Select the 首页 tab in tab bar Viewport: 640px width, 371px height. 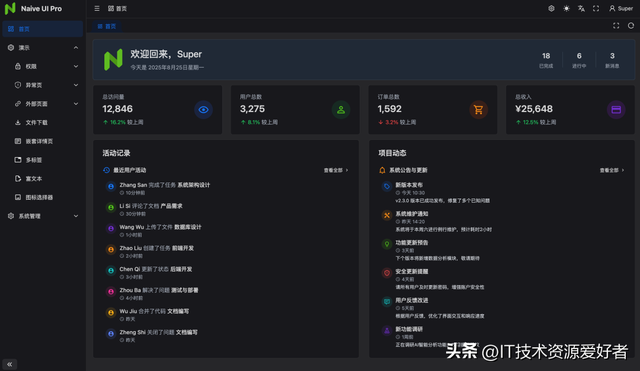coord(107,26)
